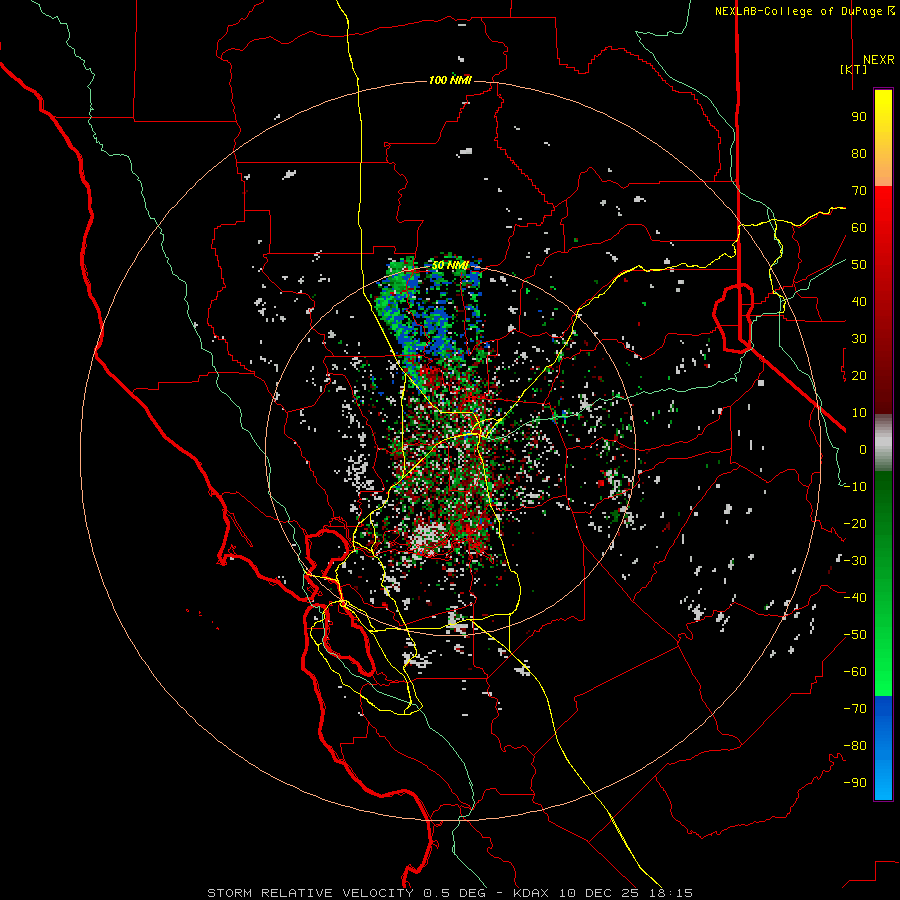Select the -90 value on velocity scale
This screenshot has height=900, width=900.
click(855, 783)
